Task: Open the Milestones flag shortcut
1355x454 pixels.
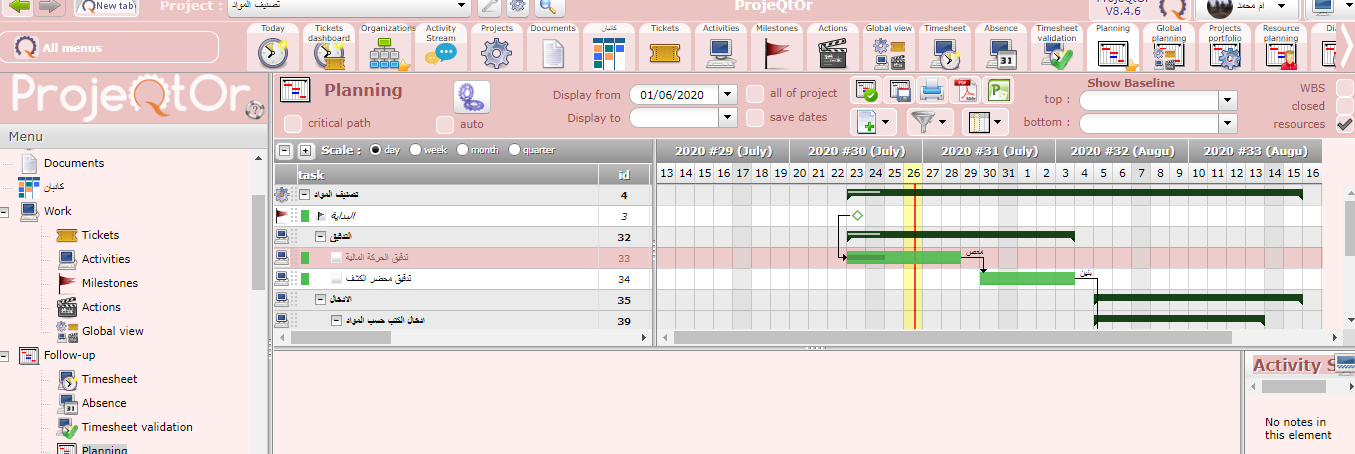Action: (777, 46)
